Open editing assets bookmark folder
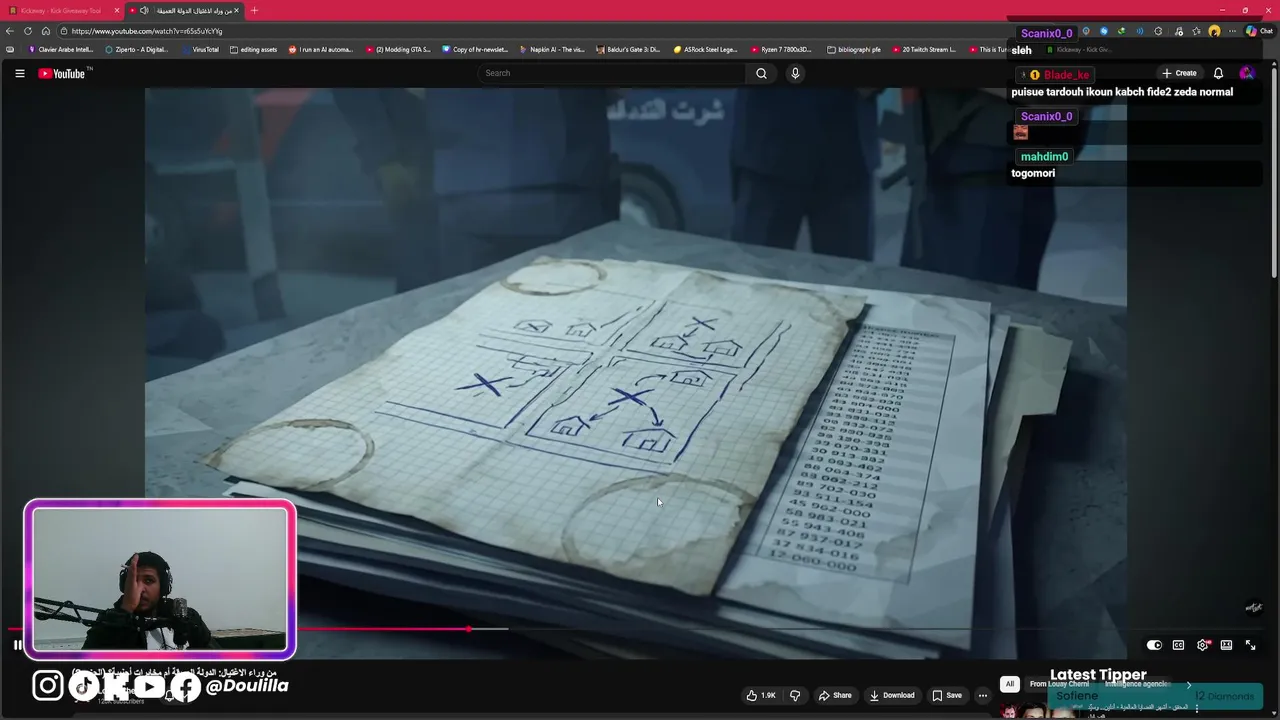The image size is (1280, 720). pyautogui.click(x=253, y=49)
